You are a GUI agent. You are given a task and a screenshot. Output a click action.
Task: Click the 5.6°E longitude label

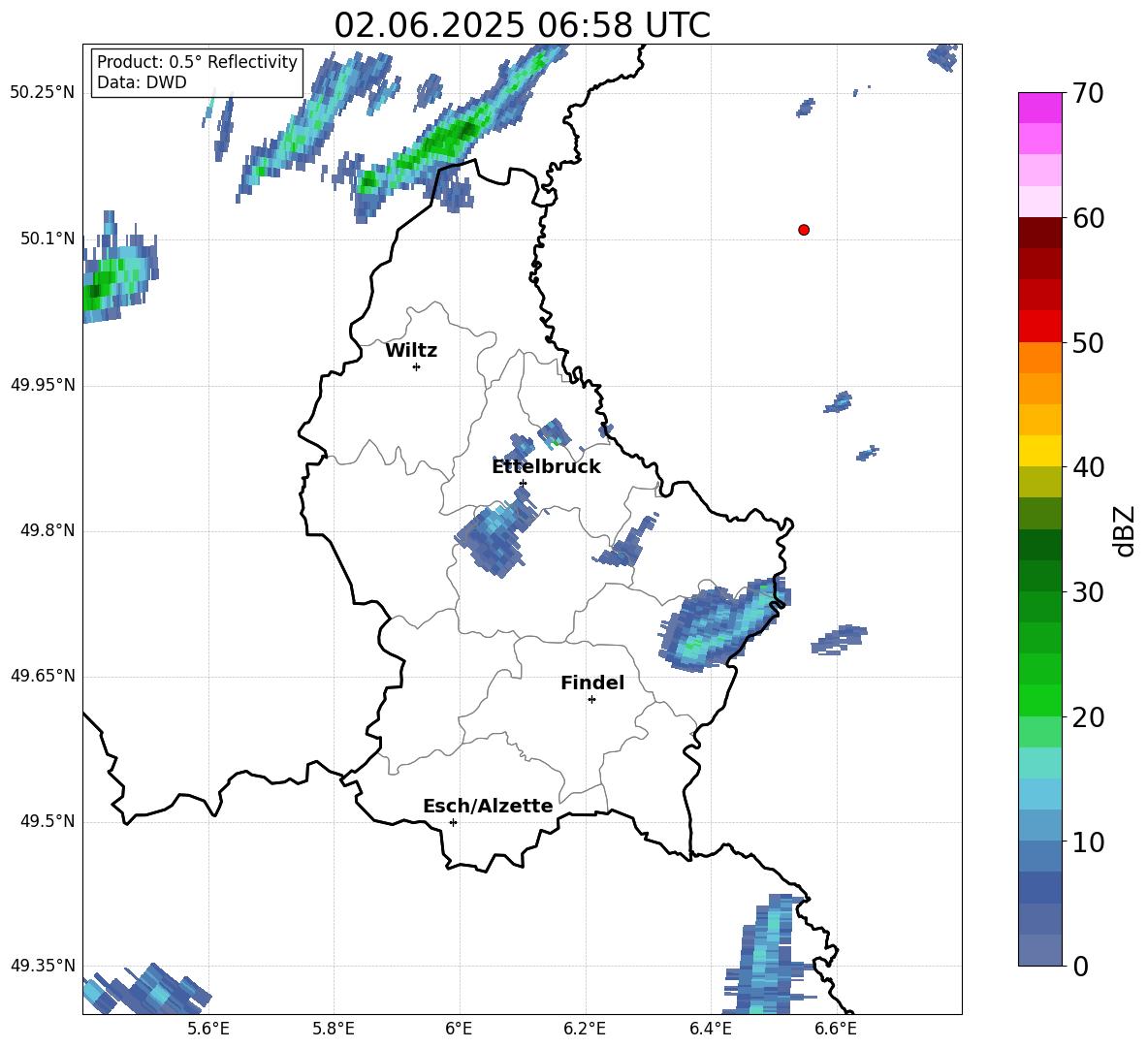coord(208,1029)
